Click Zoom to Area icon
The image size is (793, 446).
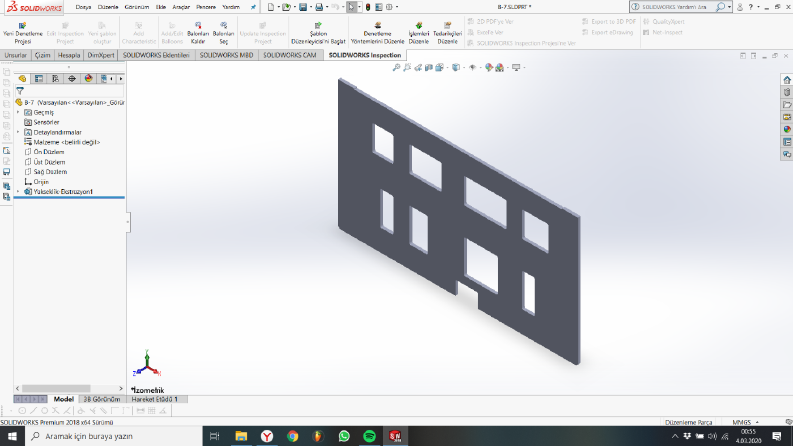click(x=407, y=67)
